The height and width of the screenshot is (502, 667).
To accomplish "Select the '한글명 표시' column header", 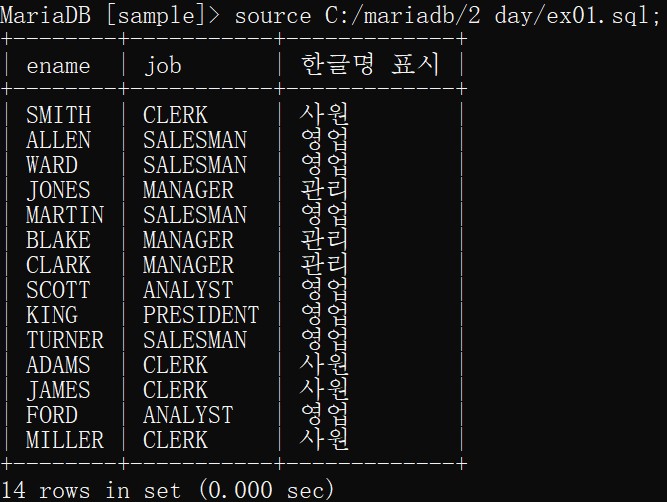I will coord(370,65).
